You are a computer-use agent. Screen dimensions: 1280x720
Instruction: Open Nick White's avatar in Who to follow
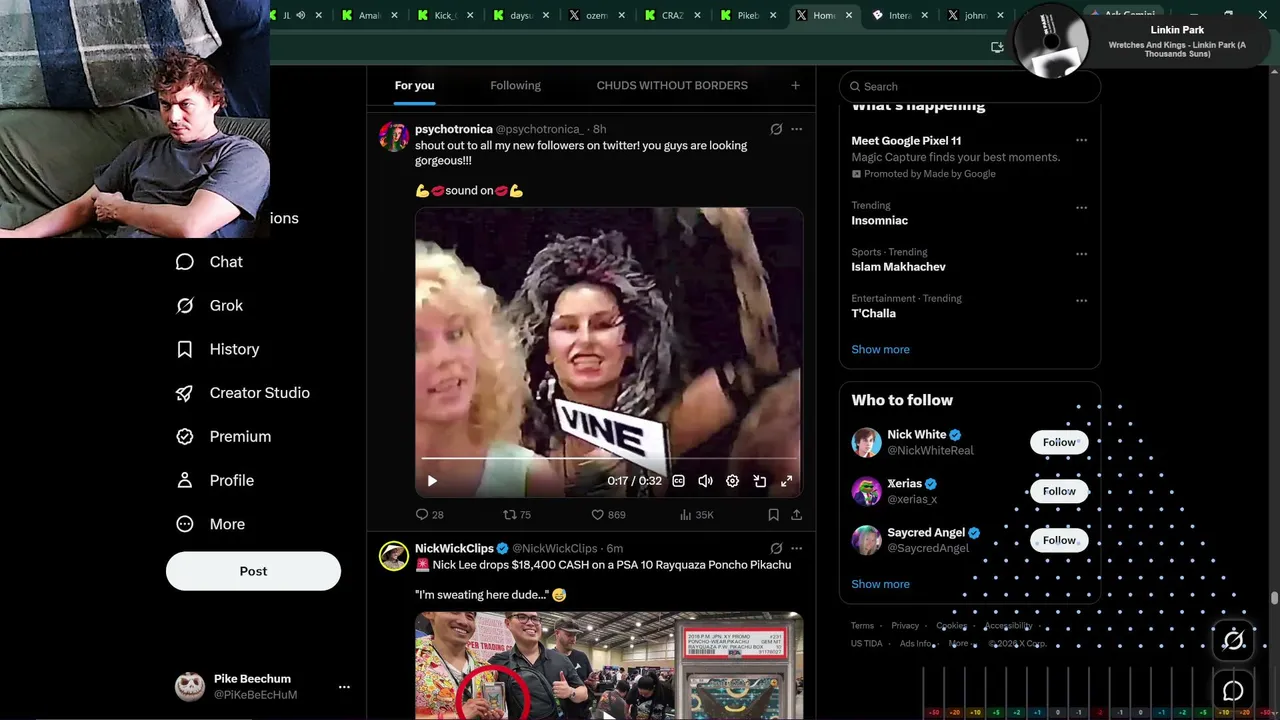click(x=866, y=442)
